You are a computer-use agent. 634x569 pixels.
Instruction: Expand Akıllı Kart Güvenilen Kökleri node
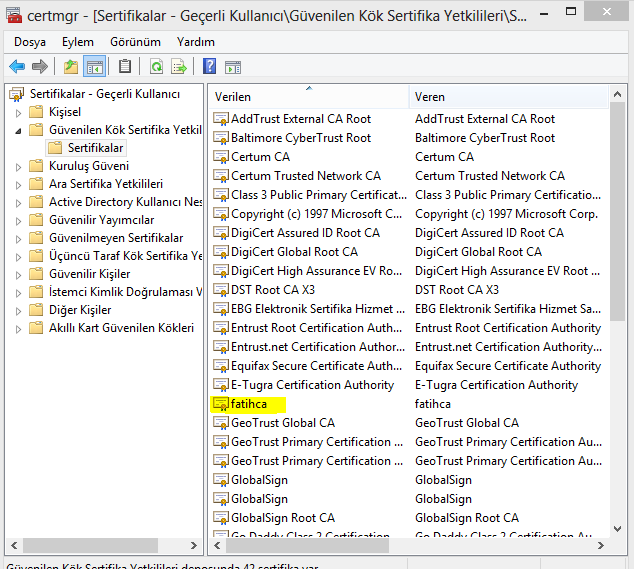[18, 329]
